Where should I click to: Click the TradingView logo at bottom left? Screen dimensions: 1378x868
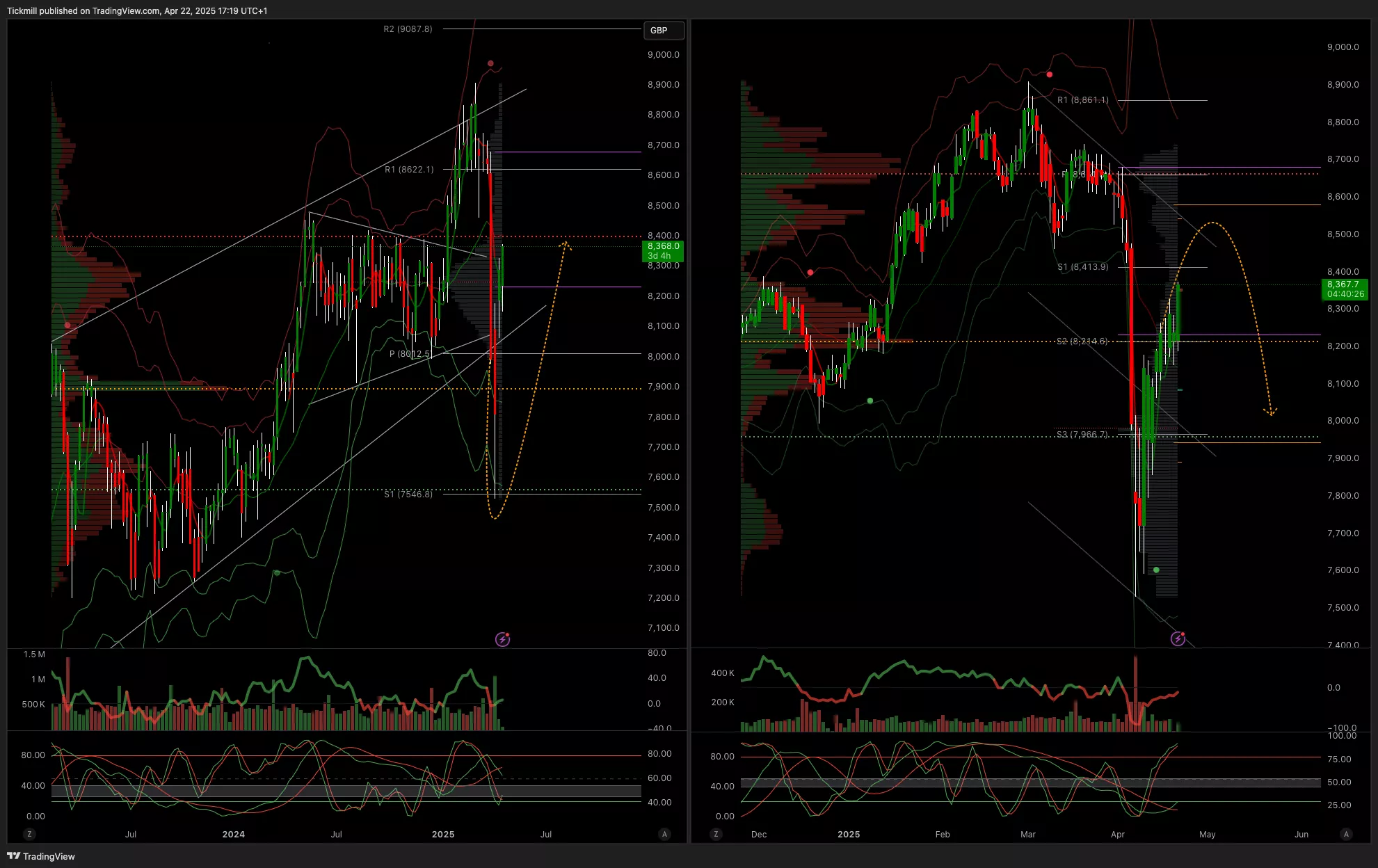(41, 856)
